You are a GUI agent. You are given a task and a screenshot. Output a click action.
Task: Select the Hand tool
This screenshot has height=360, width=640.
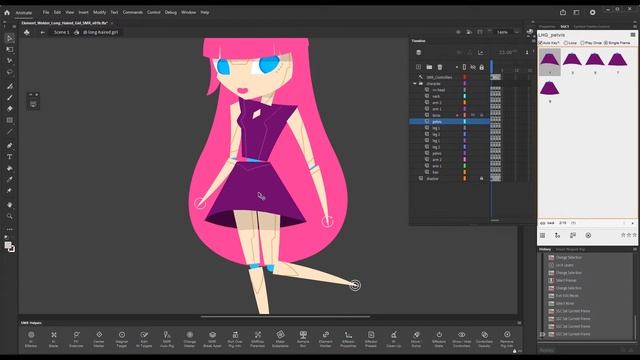pyautogui.click(x=9, y=205)
